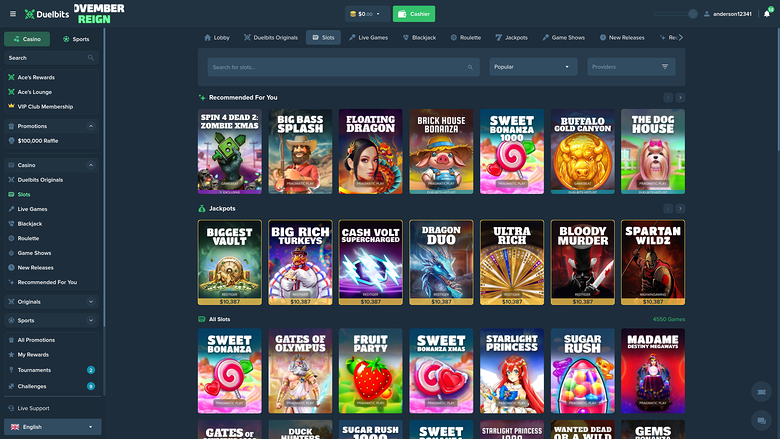Open the hamburger menu icon
This screenshot has width=780, height=439.
[13, 14]
